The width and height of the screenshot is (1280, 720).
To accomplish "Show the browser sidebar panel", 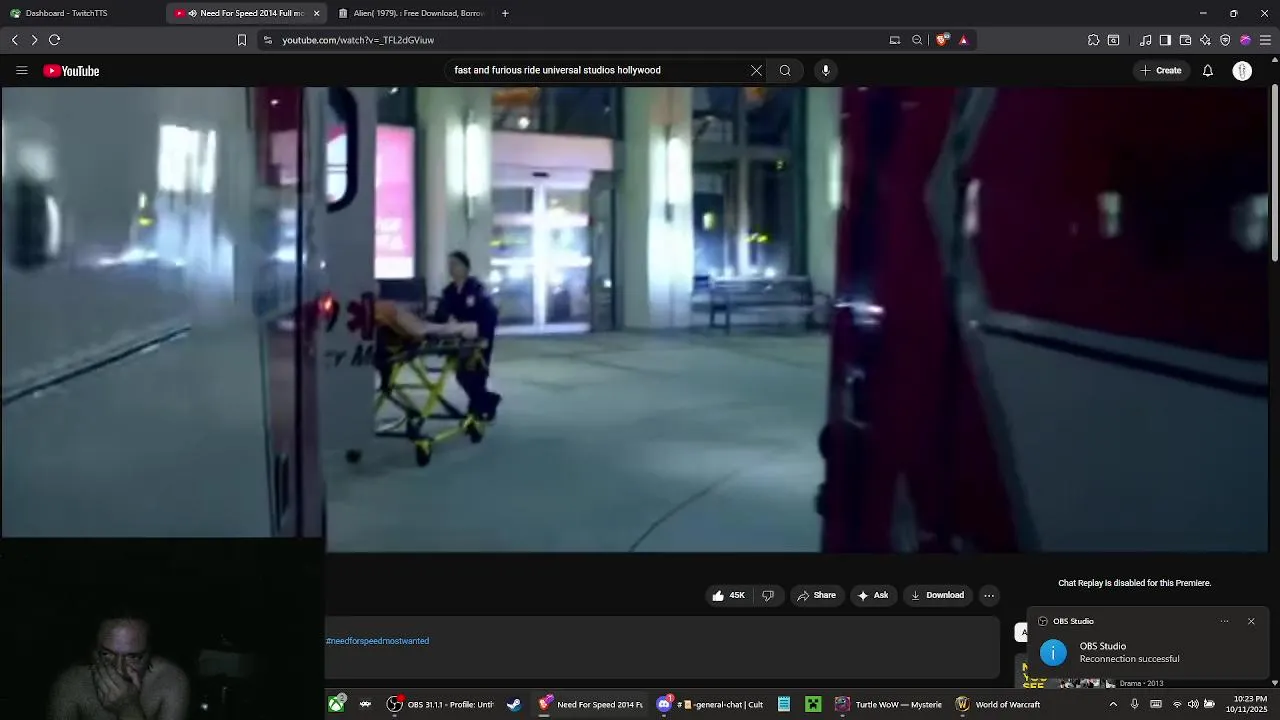I will pos(1165,40).
